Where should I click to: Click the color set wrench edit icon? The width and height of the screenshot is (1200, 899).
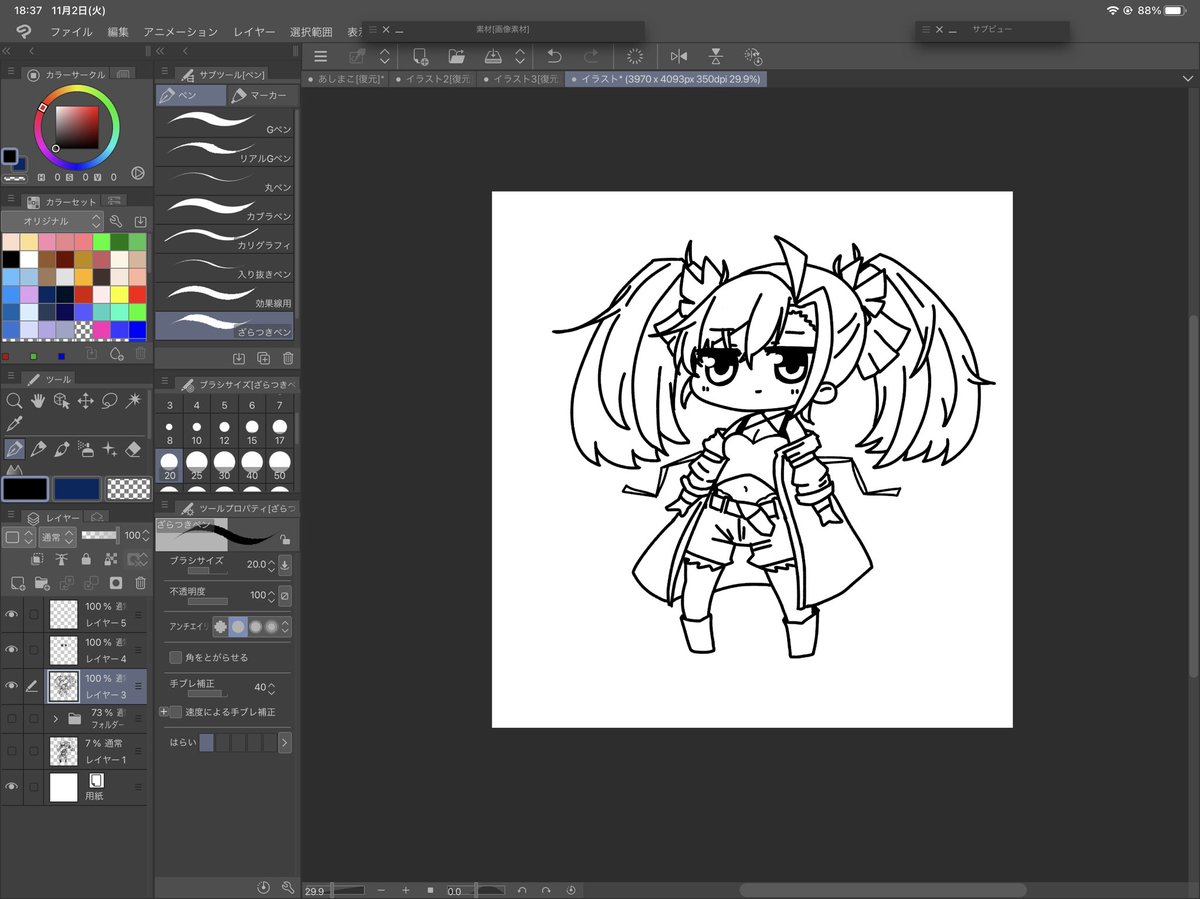coord(116,221)
